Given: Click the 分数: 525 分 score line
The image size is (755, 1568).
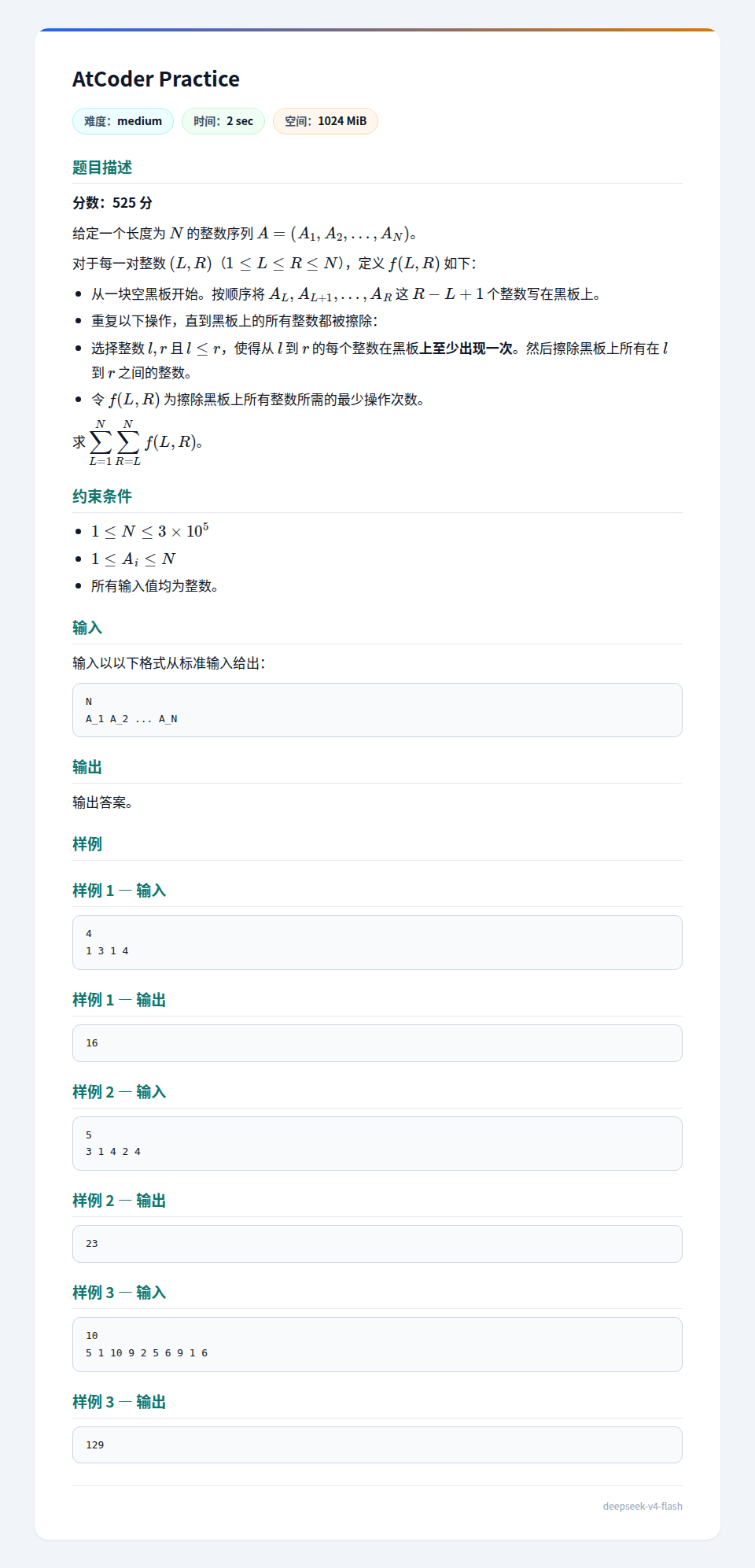Looking at the screenshot, I should click(112, 203).
